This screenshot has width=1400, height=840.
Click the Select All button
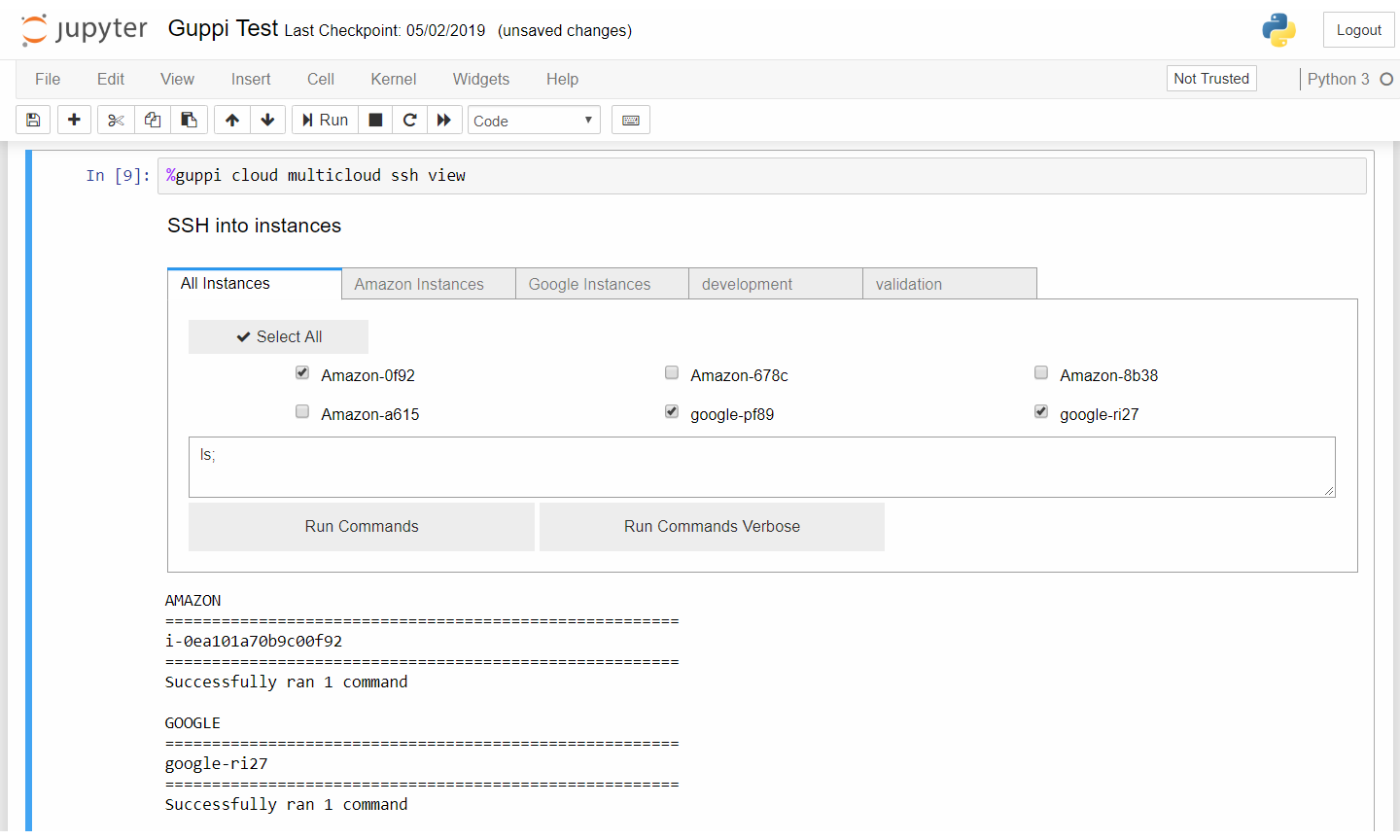278,336
